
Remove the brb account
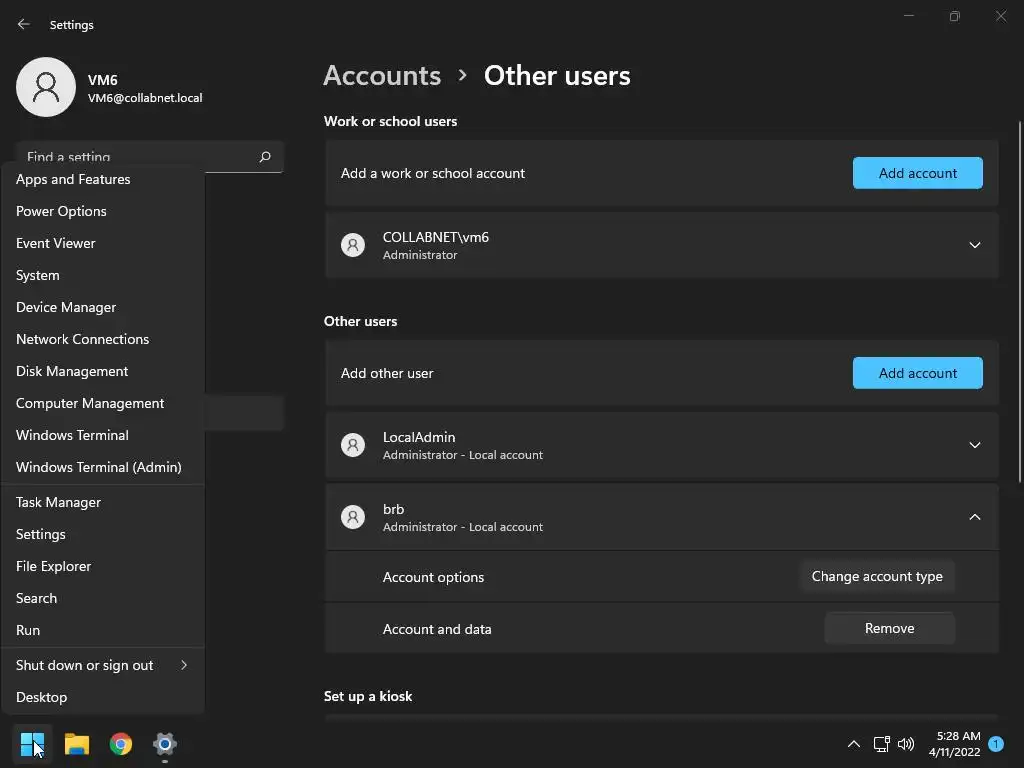point(889,628)
